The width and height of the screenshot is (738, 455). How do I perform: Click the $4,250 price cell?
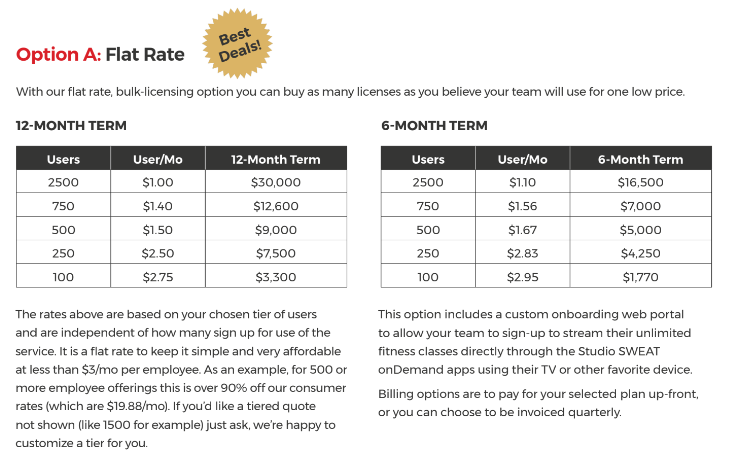point(640,253)
